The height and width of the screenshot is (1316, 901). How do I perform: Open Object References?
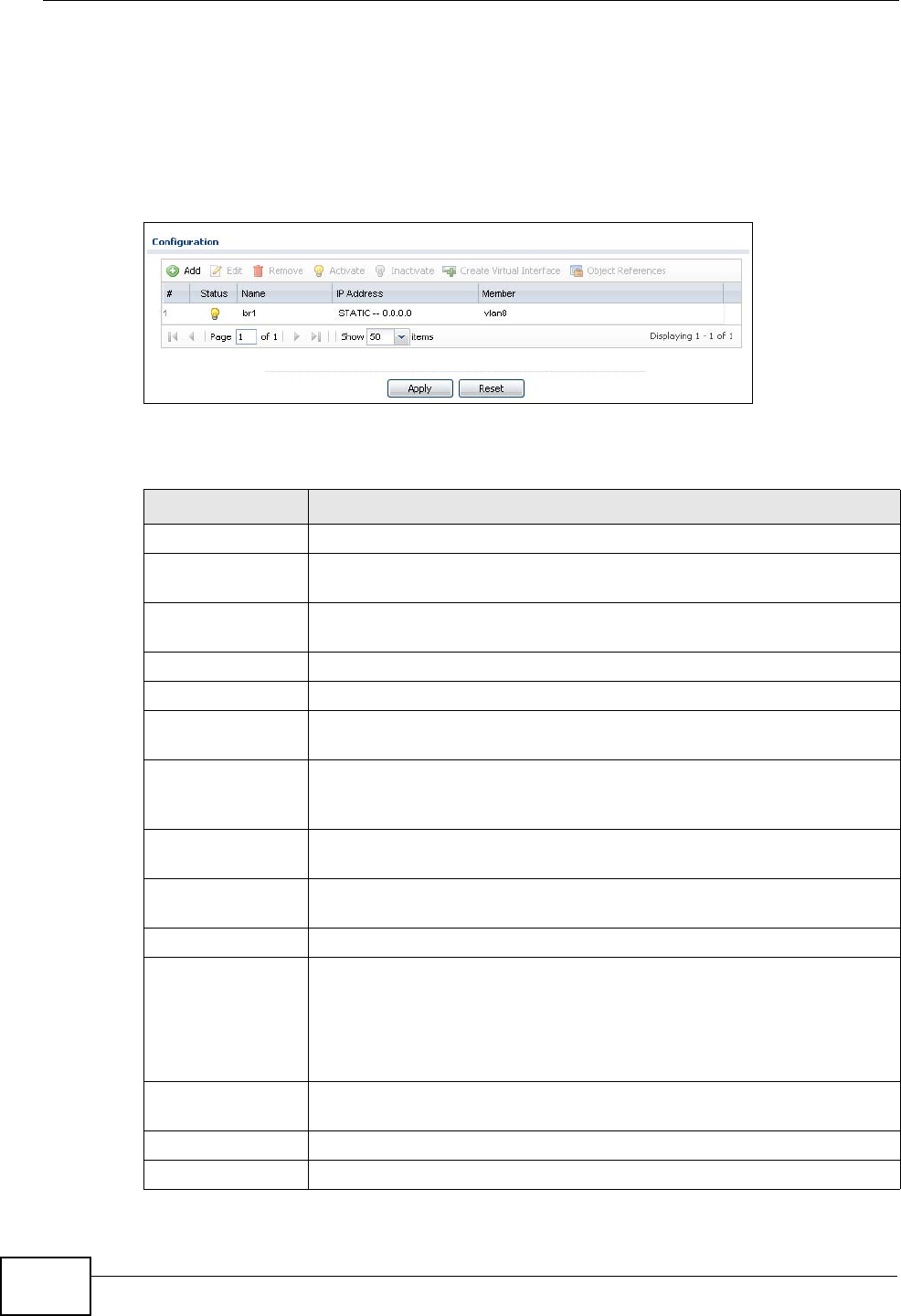(618, 271)
